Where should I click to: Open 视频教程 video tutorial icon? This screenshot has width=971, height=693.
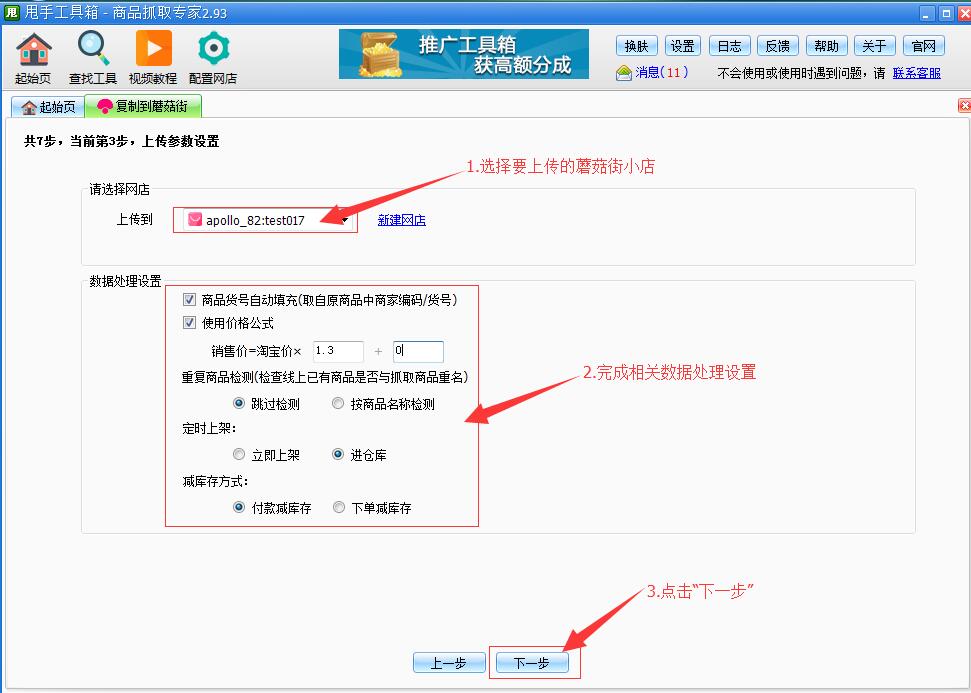pos(153,57)
